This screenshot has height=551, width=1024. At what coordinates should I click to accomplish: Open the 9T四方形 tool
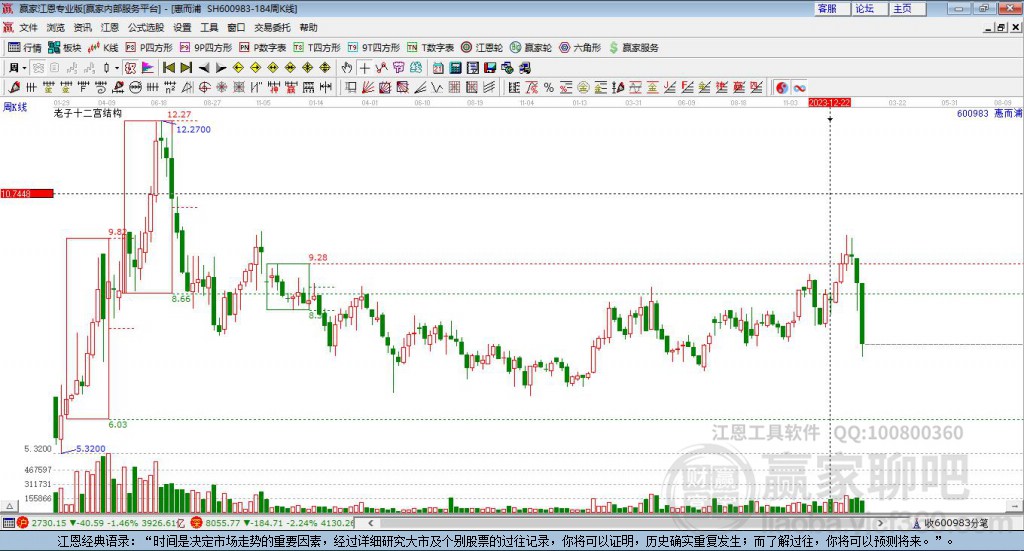pos(374,48)
